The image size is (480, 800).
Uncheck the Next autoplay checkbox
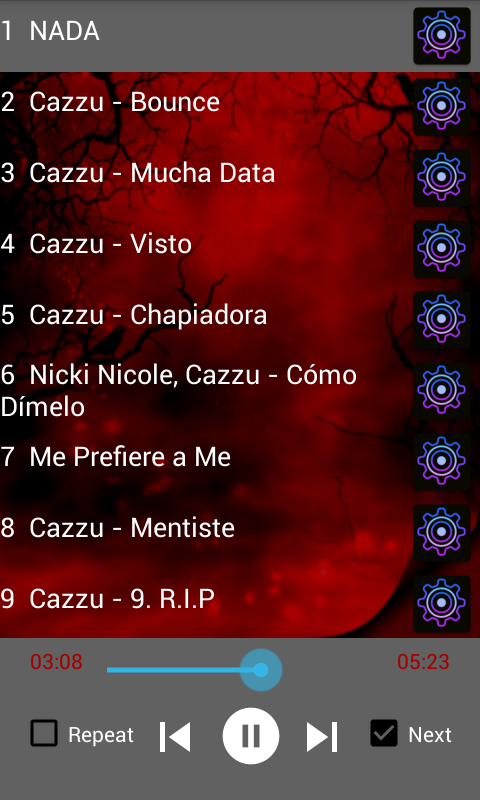384,733
